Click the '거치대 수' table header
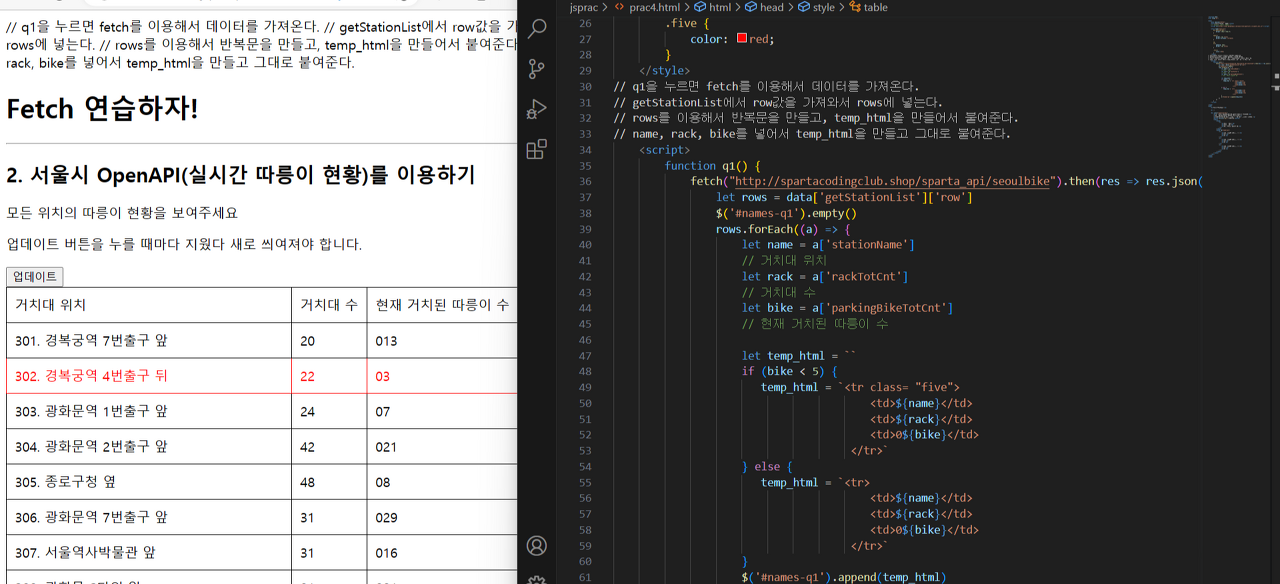This screenshot has width=1280, height=584. point(329,304)
